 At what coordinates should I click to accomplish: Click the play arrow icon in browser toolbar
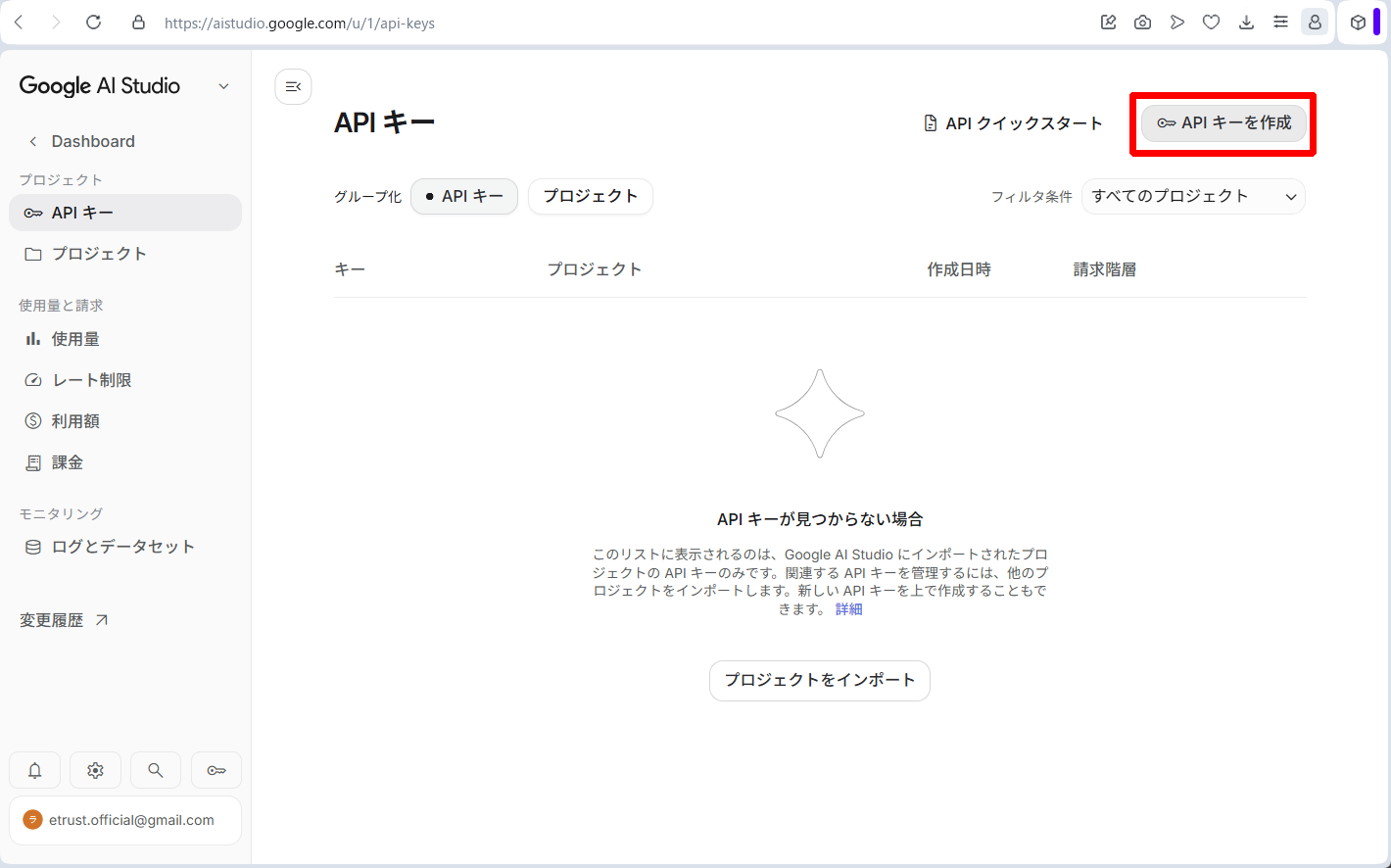click(x=1177, y=22)
